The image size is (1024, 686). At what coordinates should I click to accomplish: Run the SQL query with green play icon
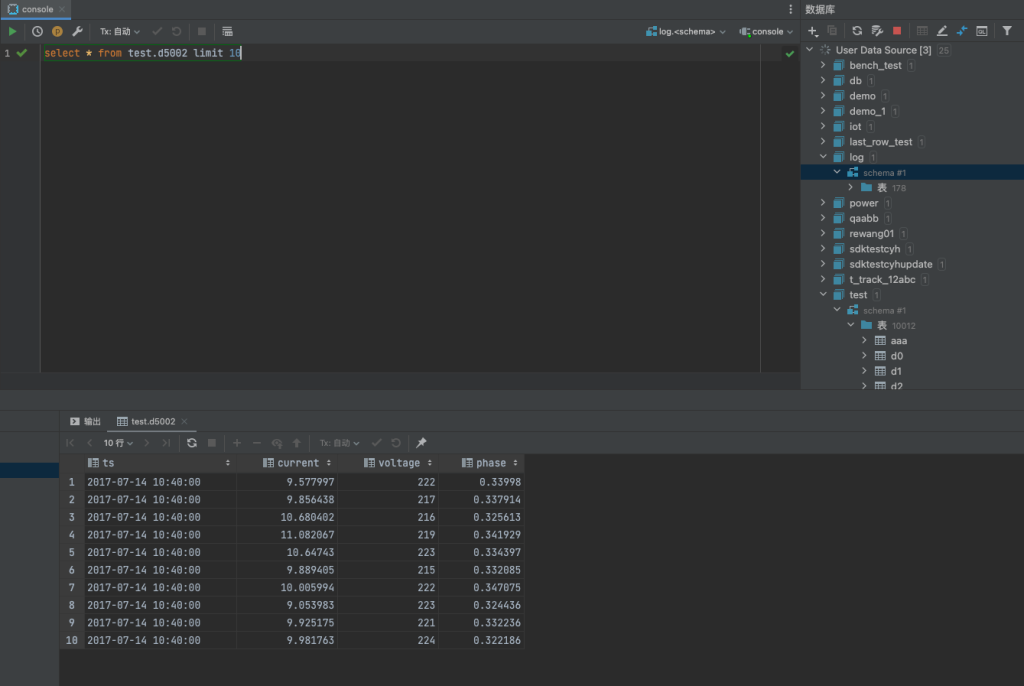click(13, 31)
